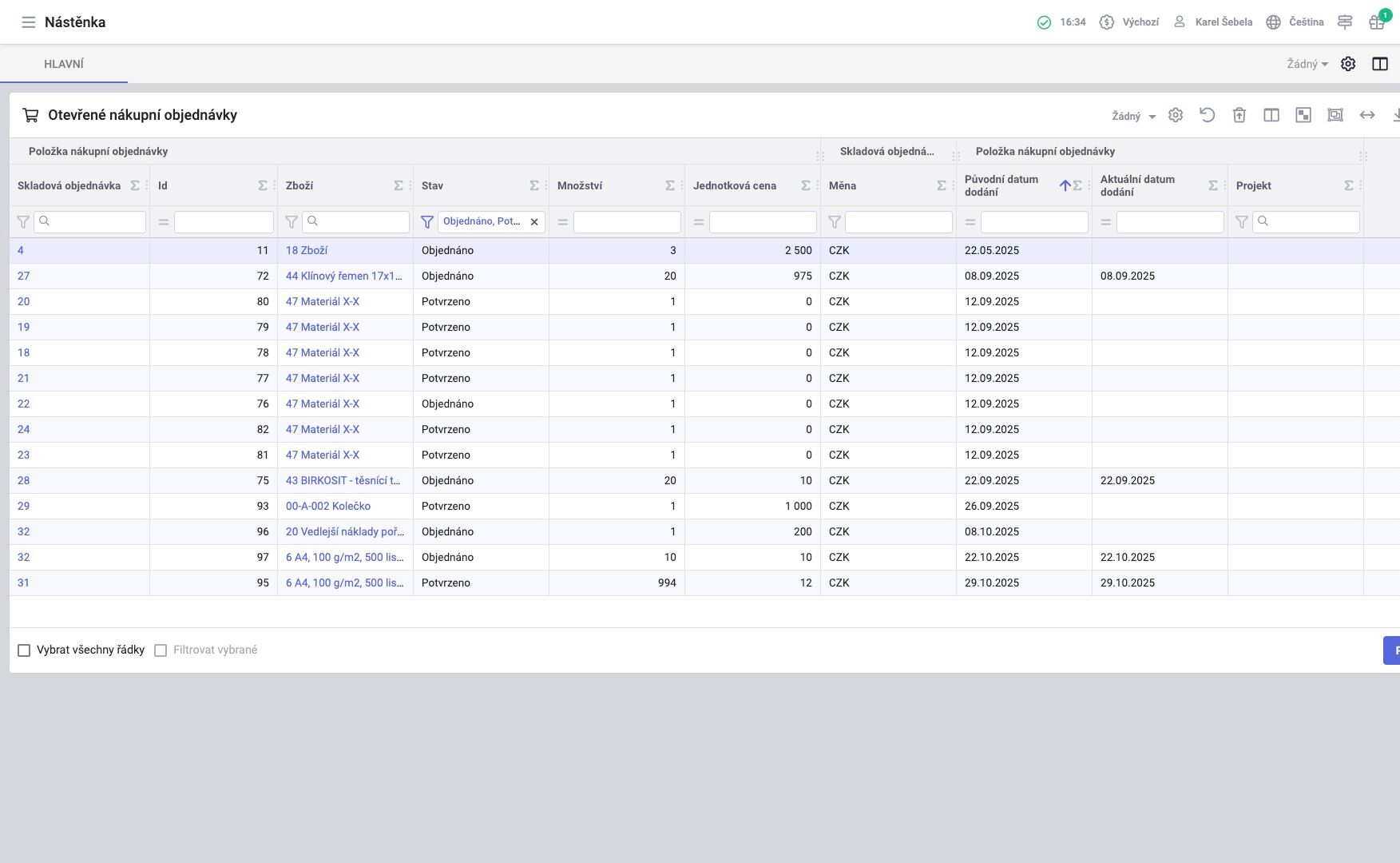This screenshot has height=863, width=1400.
Task: Click the reset/undo icon in widget toolbar
Action: pyautogui.click(x=1207, y=115)
